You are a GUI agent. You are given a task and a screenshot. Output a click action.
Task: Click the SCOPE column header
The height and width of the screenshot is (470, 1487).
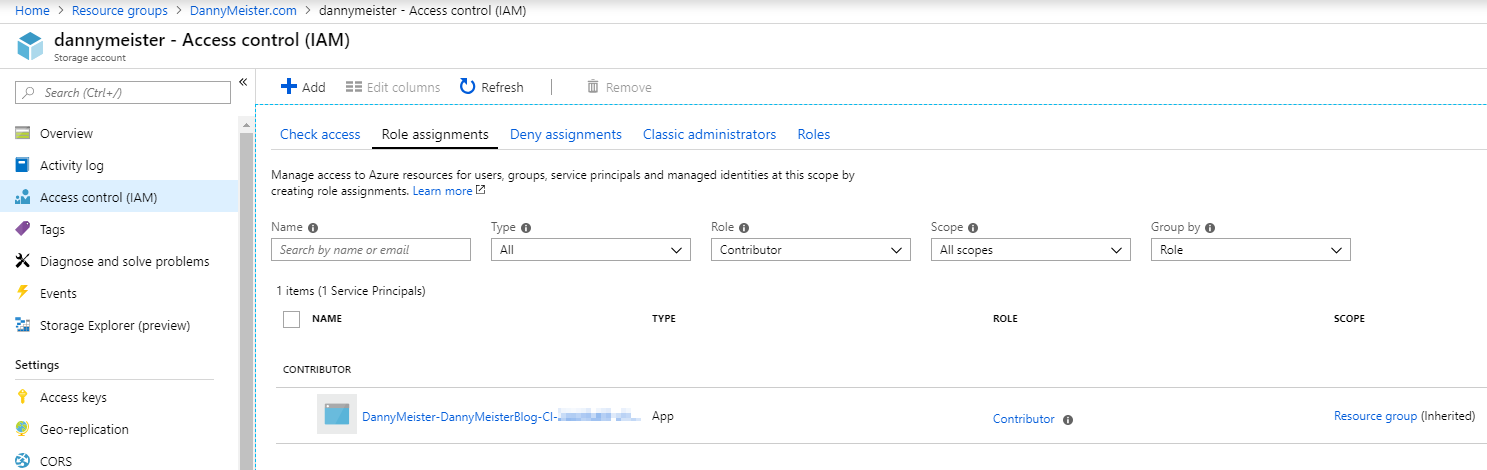[1349, 319]
